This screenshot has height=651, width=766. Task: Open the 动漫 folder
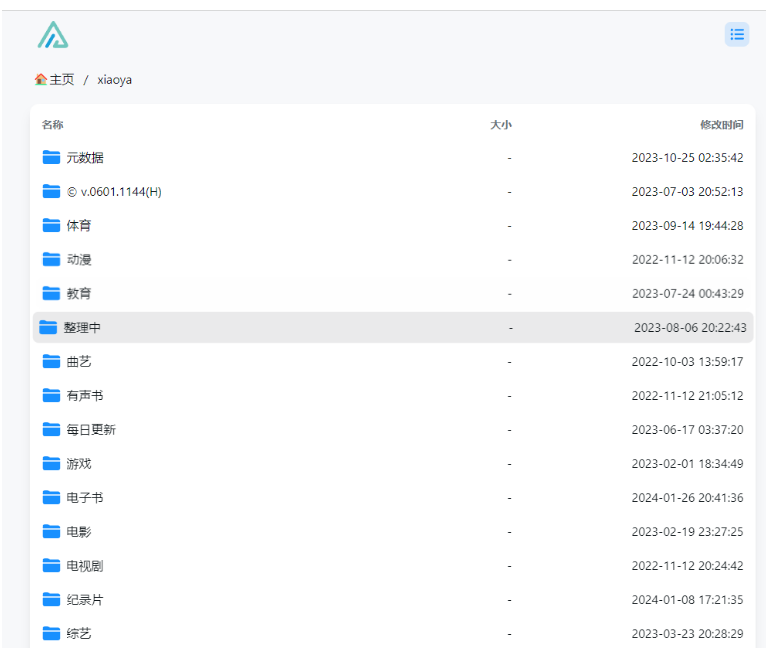click(x=79, y=260)
